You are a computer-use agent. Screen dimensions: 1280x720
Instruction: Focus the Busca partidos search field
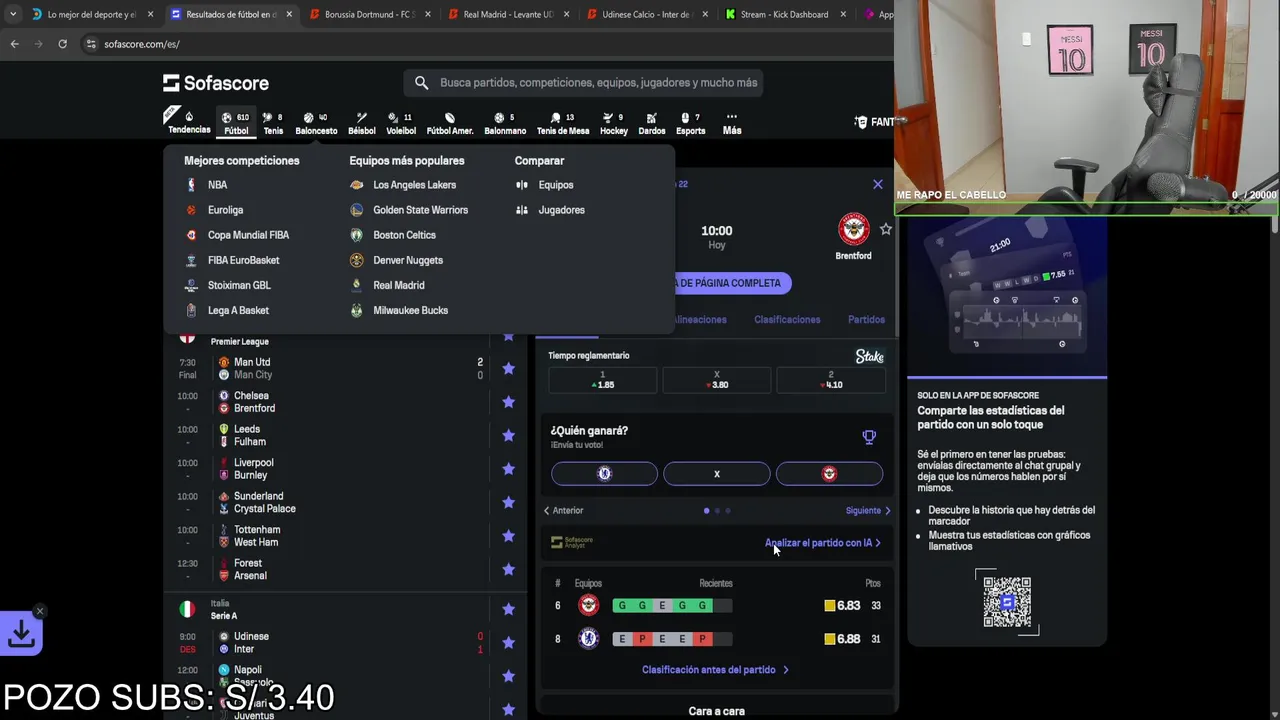click(x=583, y=83)
